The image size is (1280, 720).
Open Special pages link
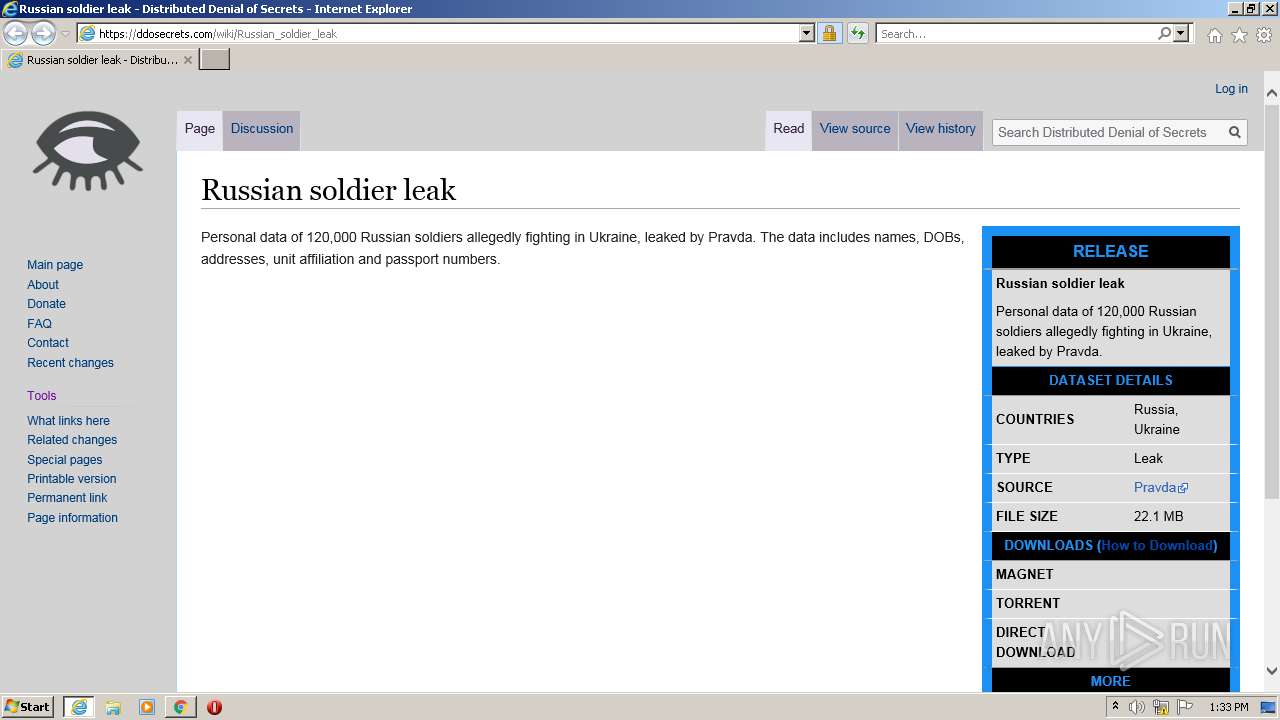point(65,460)
